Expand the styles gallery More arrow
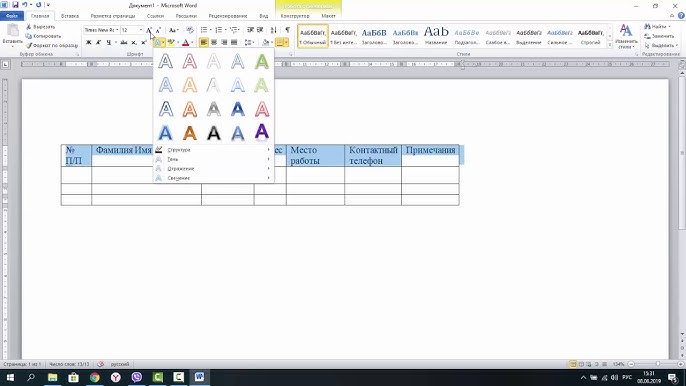Image resolution: width=686 pixels, height=386 pixels. click(x=610, y=45)
